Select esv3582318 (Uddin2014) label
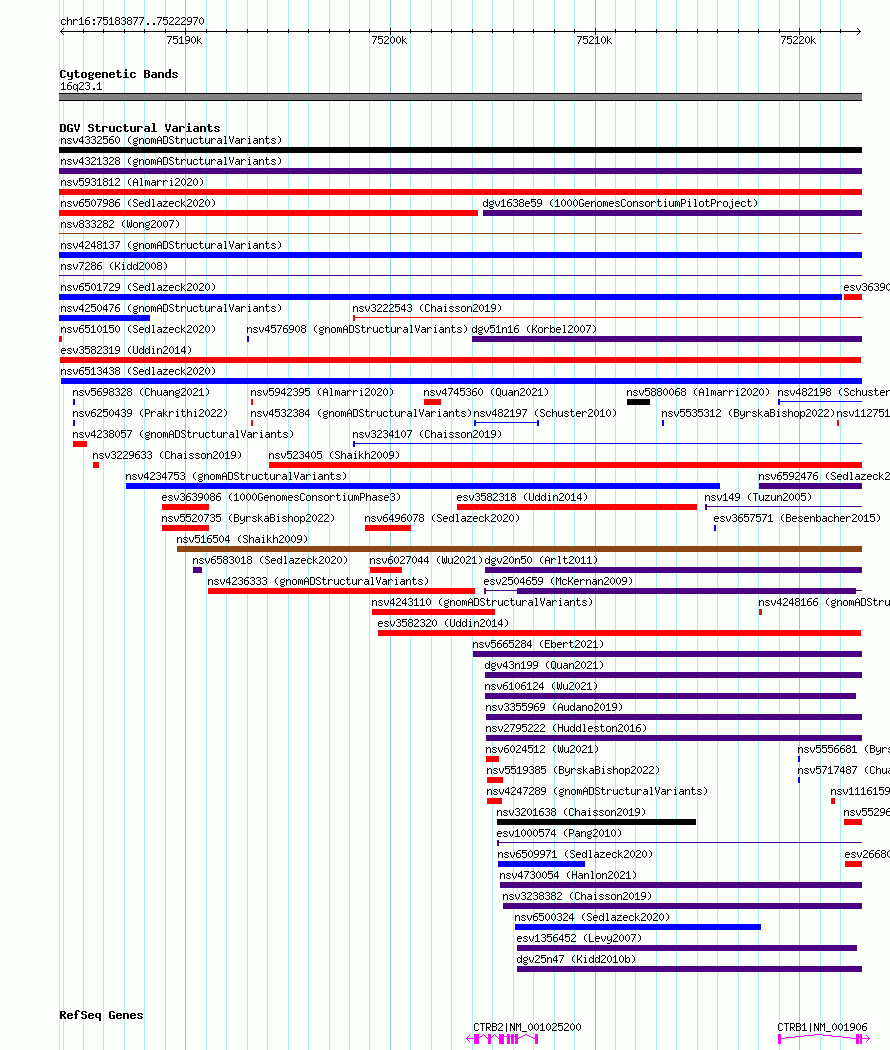The width and height of the screenshot is (890, 1050). coord(522,498)
